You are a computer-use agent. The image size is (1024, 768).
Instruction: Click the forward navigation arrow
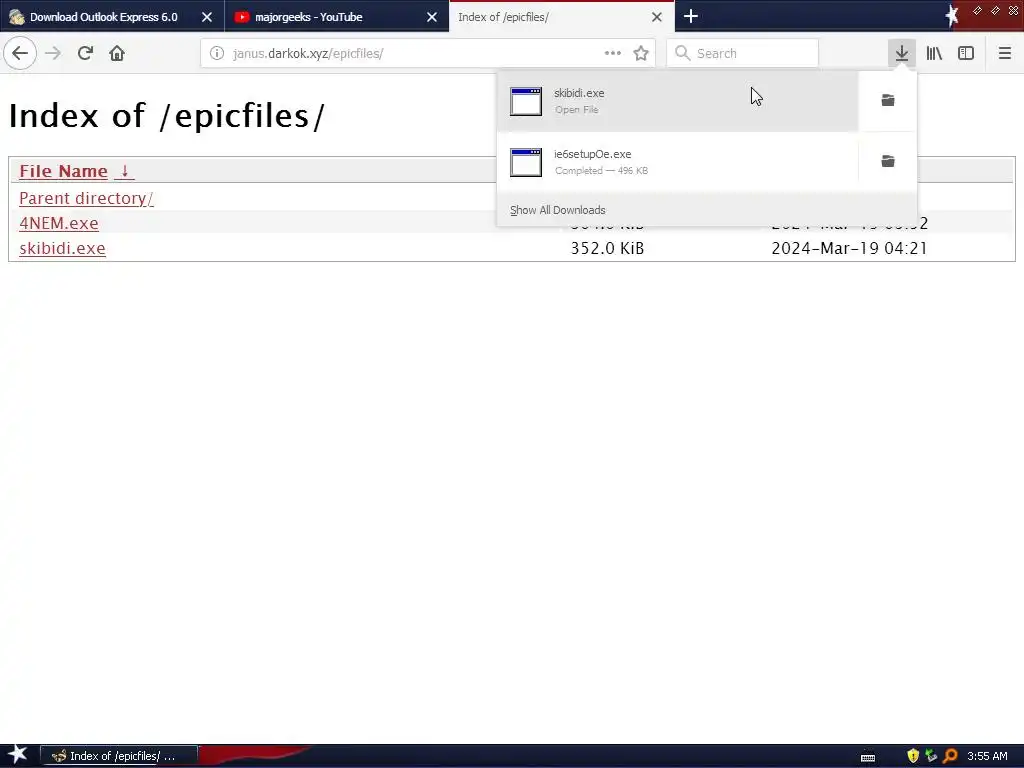click(53, 53)
